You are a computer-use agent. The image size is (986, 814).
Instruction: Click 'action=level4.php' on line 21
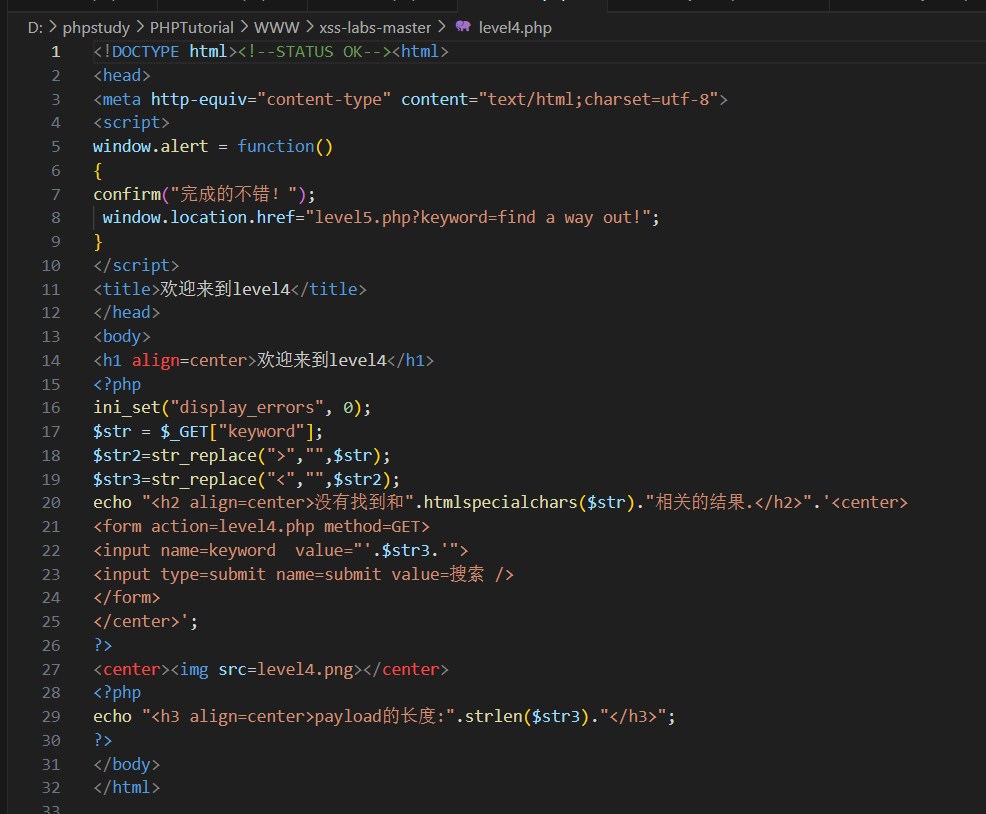pos(233,527)
